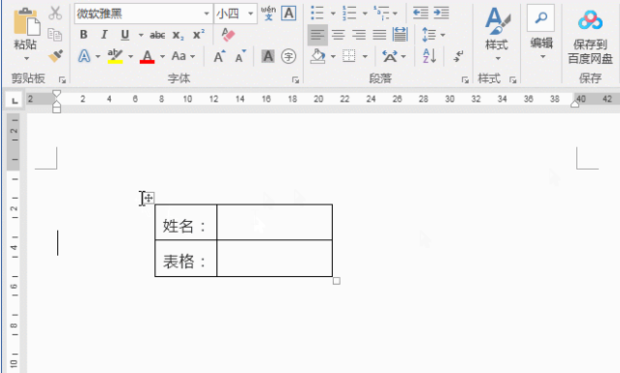Apply numbered list

point(349,13)
